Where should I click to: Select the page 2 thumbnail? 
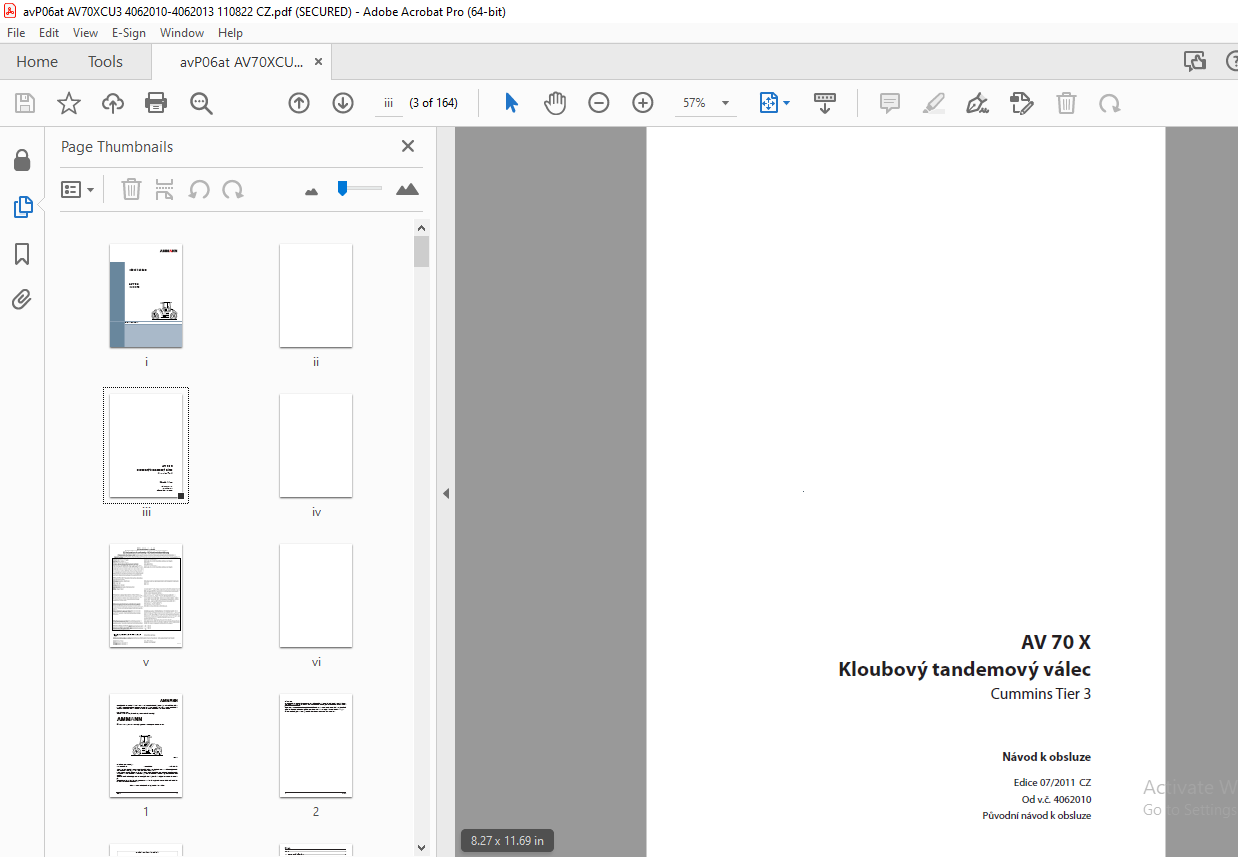pyautogui.click(x=316, y=746)
